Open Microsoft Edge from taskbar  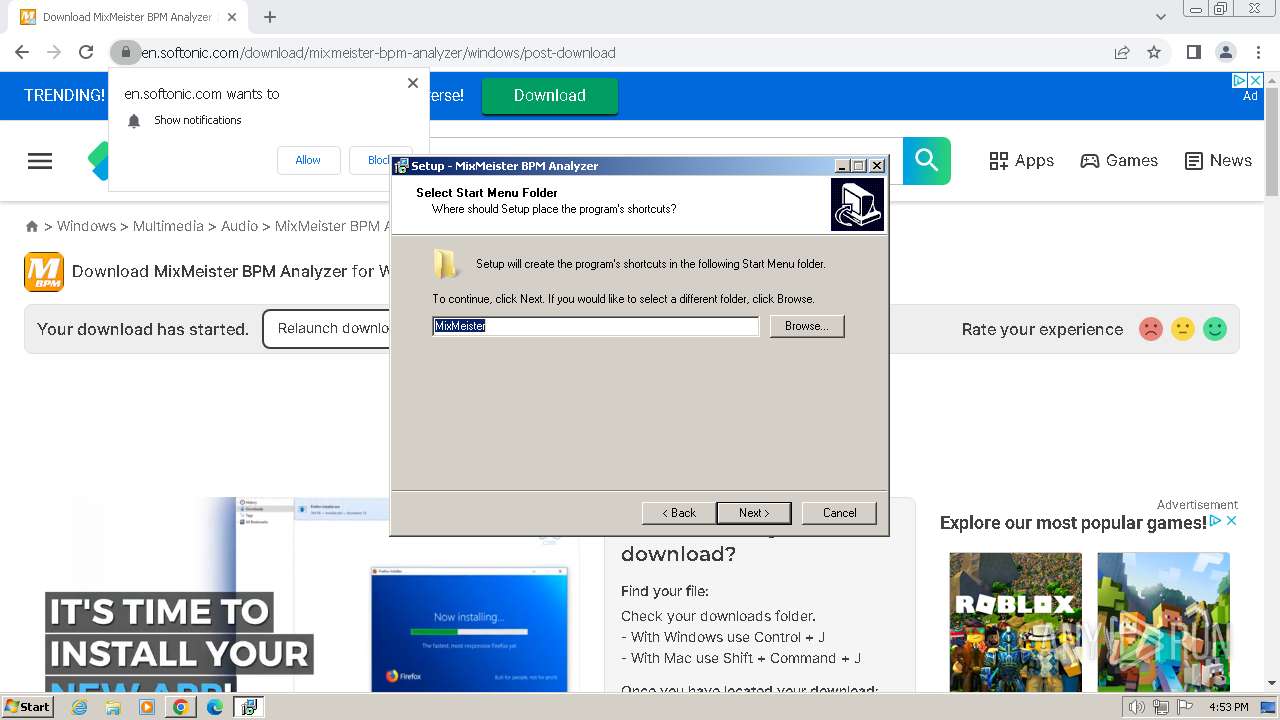215,707
